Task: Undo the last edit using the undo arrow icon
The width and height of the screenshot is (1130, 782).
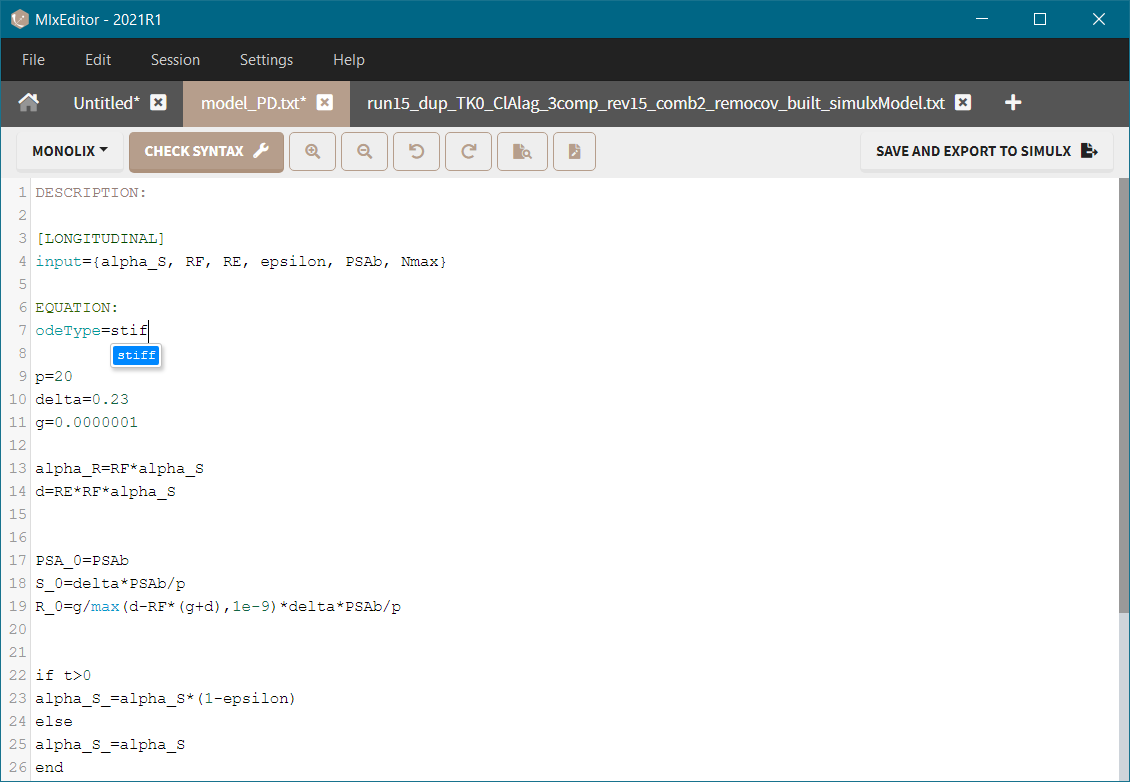Action: tap(416, 151)
